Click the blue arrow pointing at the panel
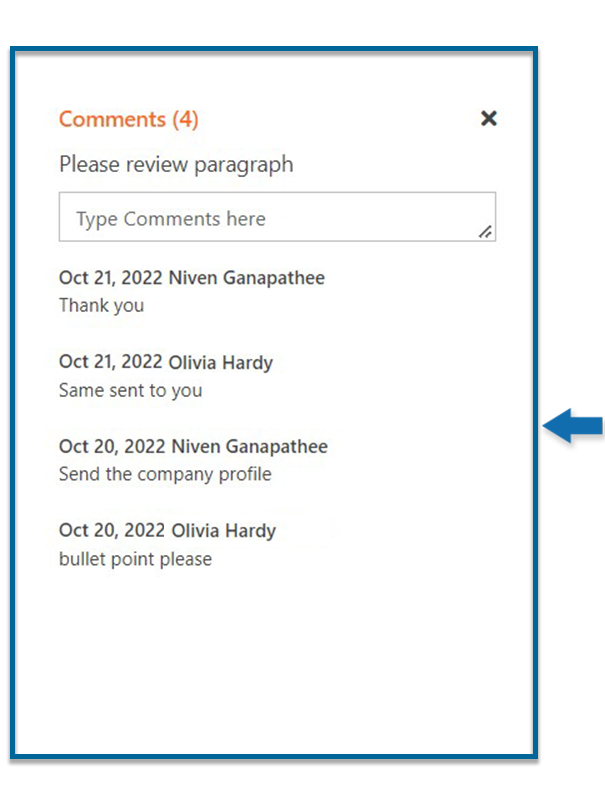 click(x=574, y=427)
